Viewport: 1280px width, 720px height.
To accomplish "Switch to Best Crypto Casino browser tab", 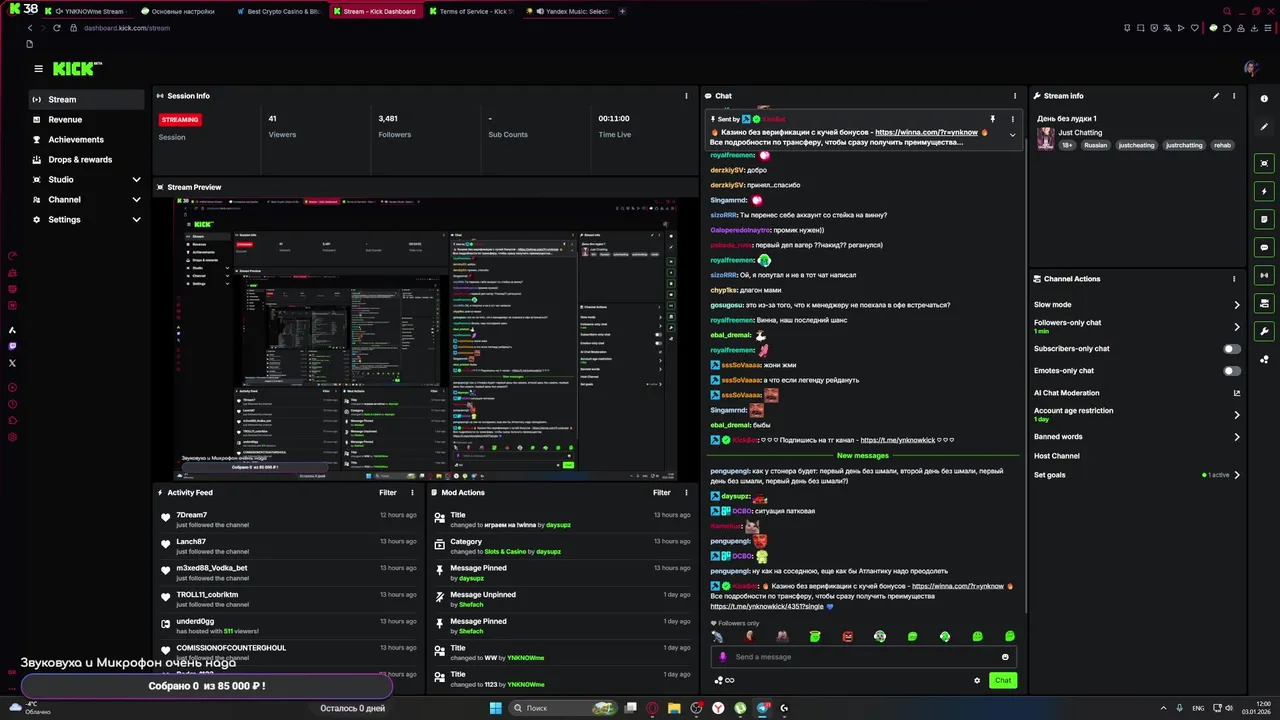I will 277,12.
